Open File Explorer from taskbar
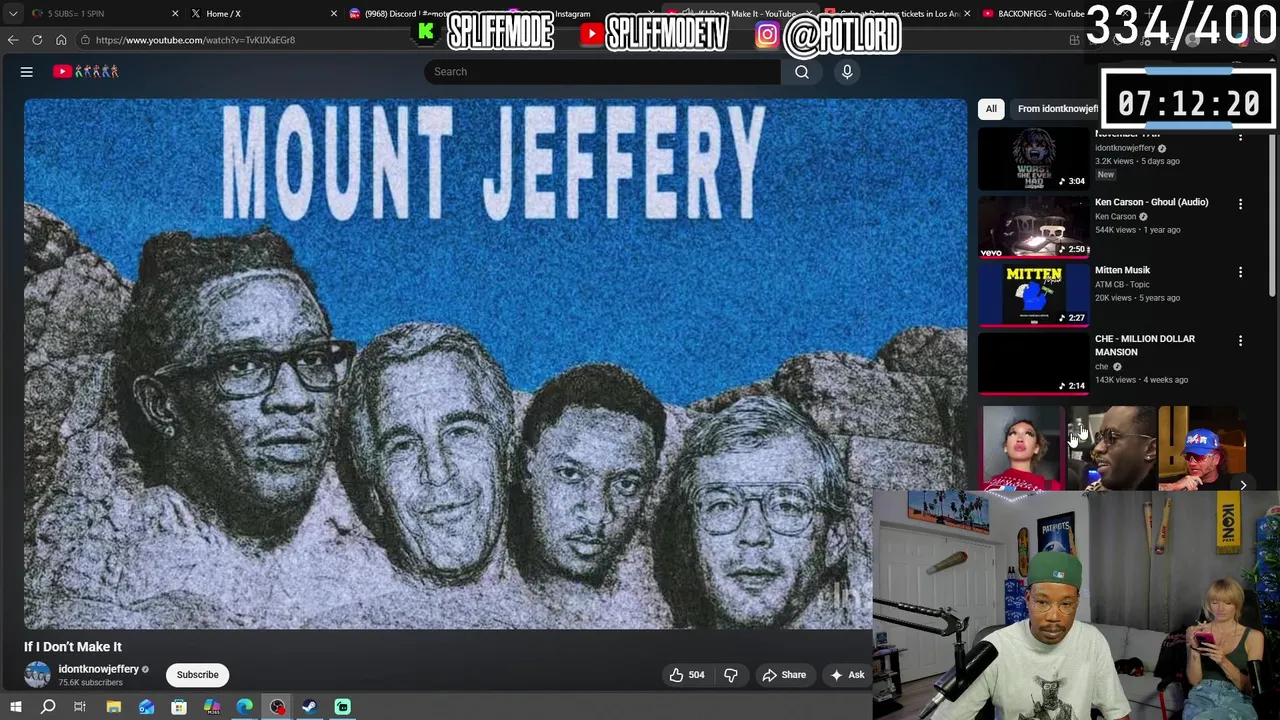Viewport: 1280px width, 720px height. [113, 707]
